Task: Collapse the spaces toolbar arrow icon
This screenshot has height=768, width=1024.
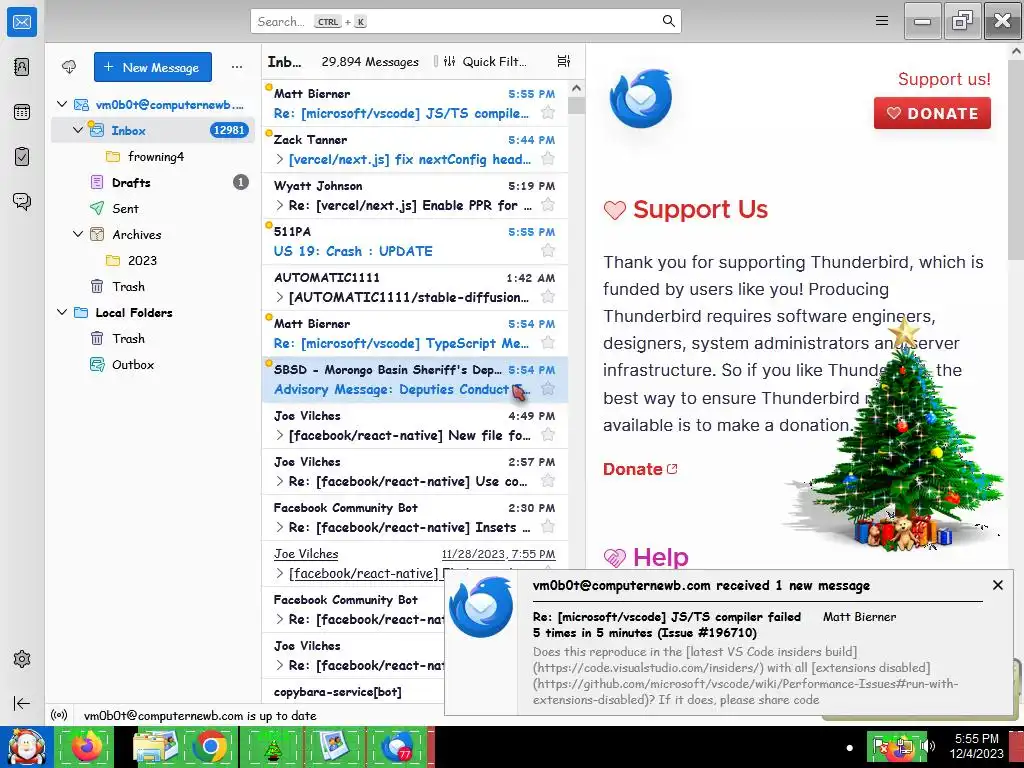Action: [22, 703]
